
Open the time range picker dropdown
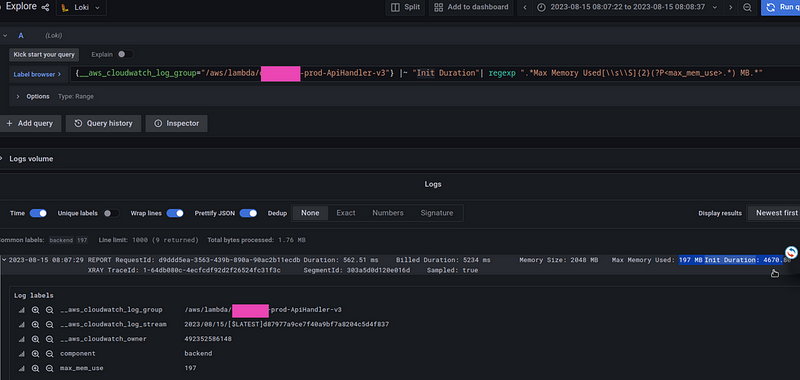(x=627, y=7)
